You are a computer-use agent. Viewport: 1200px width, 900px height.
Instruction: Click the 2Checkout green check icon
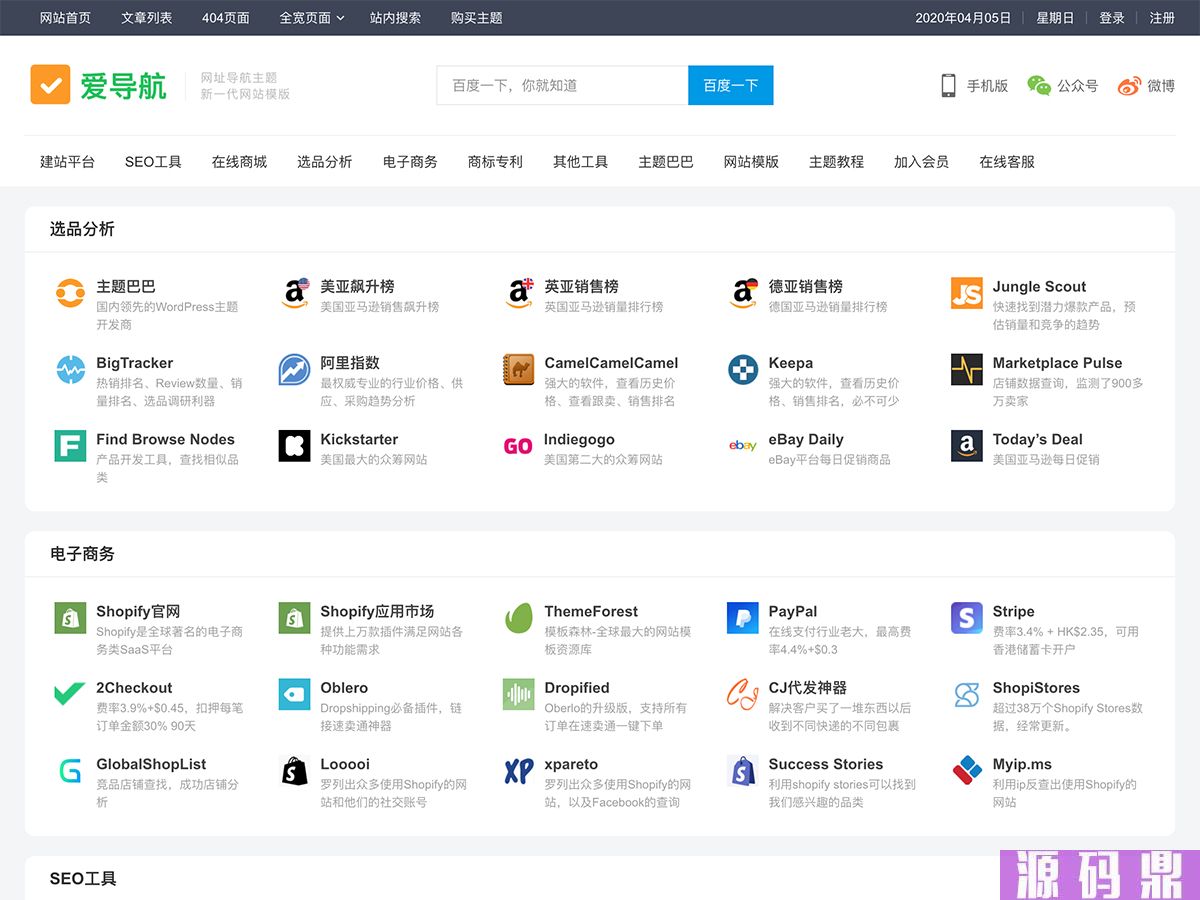70,694
